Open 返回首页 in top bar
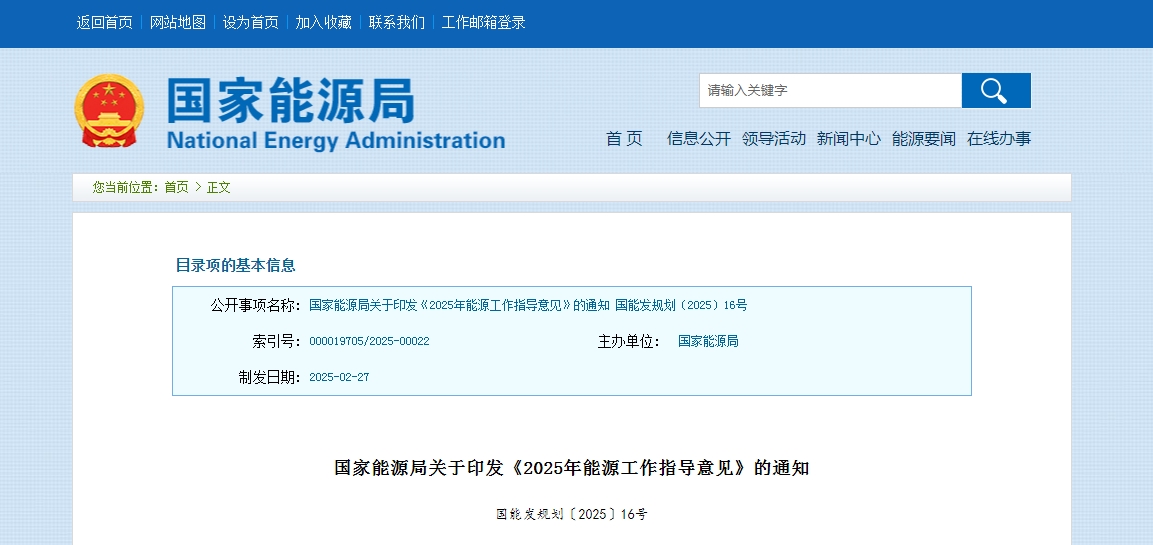 click(x=105, y=22)
